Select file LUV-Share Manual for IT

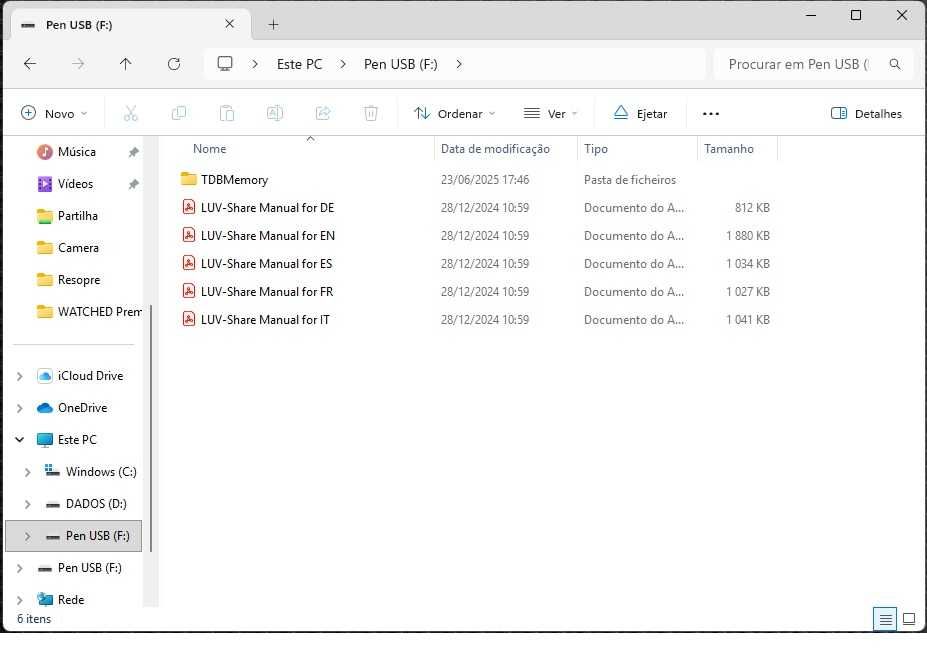265,319
